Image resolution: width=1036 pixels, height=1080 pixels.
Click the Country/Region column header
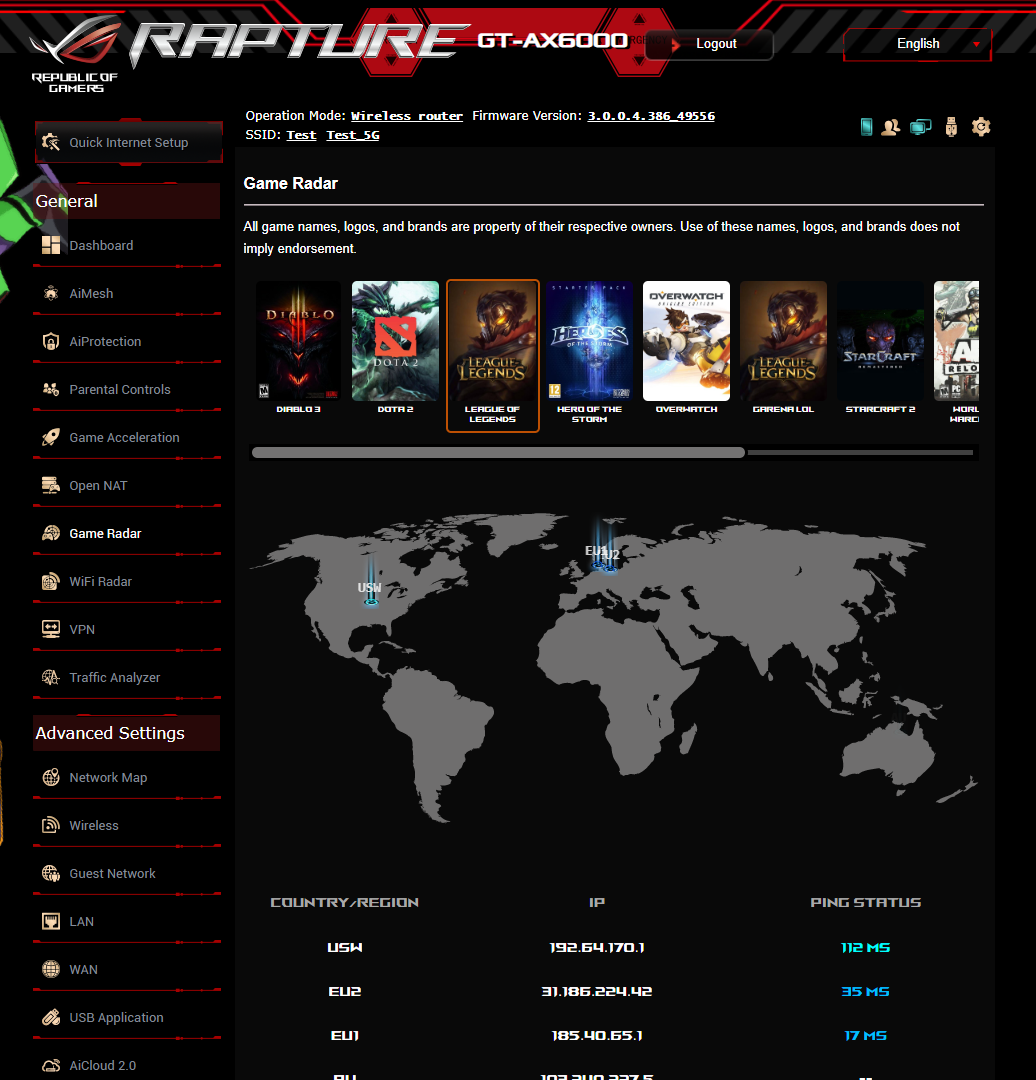344,902
